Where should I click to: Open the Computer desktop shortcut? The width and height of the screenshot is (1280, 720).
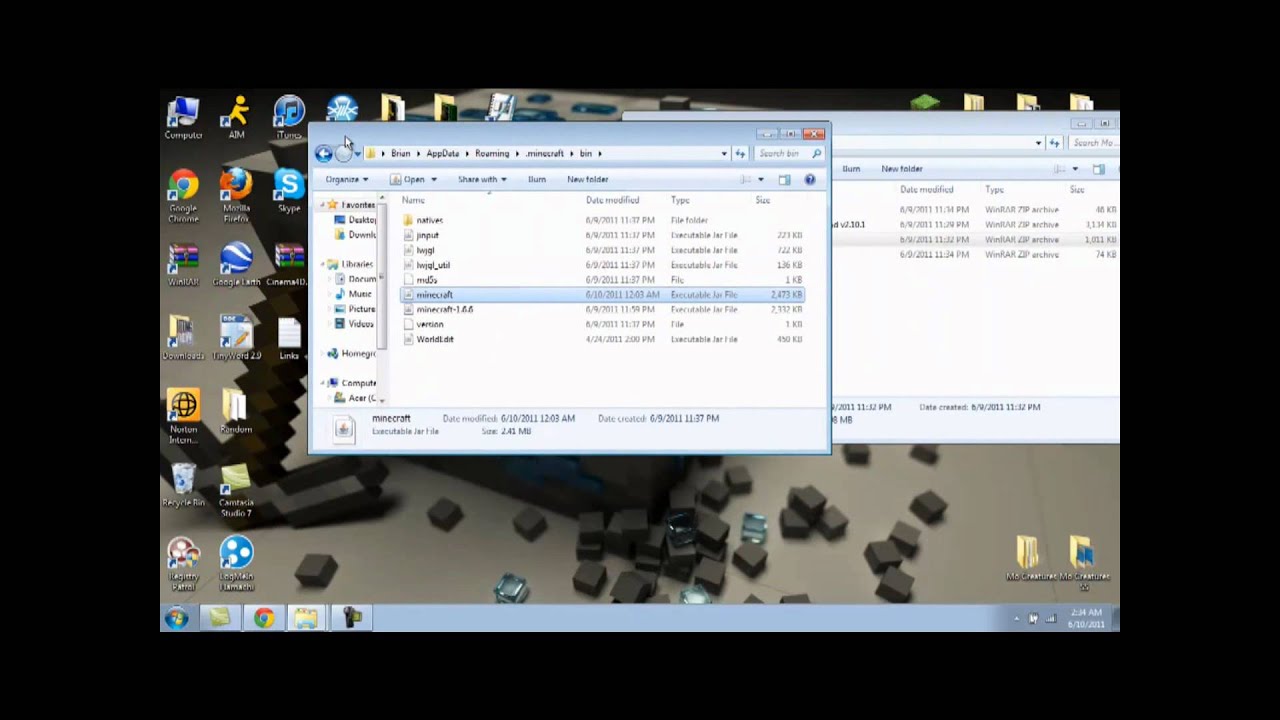coord(183,118)
